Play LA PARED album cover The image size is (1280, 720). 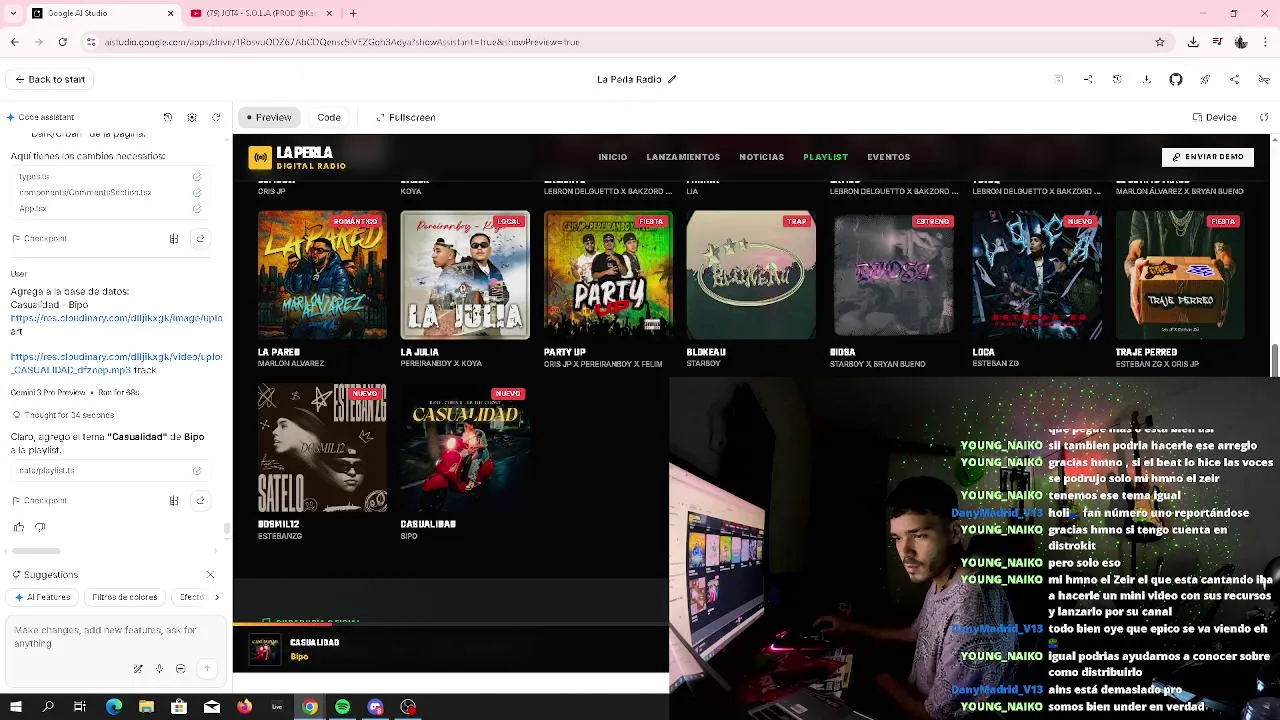(322, 275)
